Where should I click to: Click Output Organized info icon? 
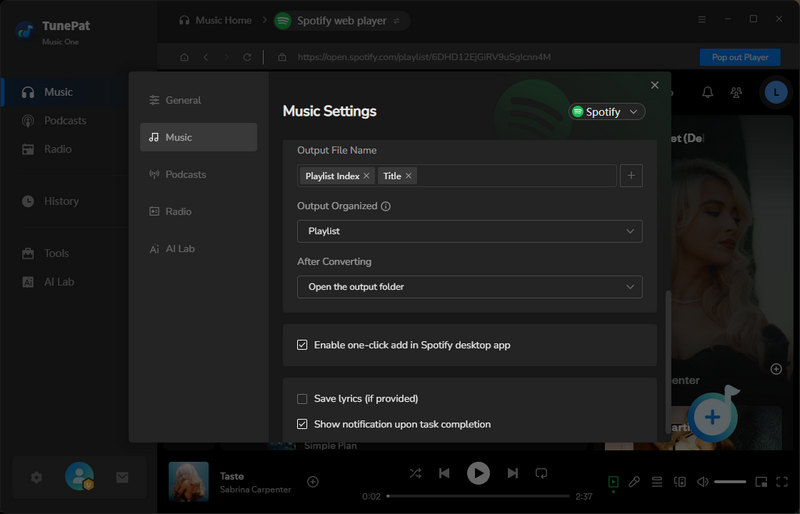(x=386, y=206)
